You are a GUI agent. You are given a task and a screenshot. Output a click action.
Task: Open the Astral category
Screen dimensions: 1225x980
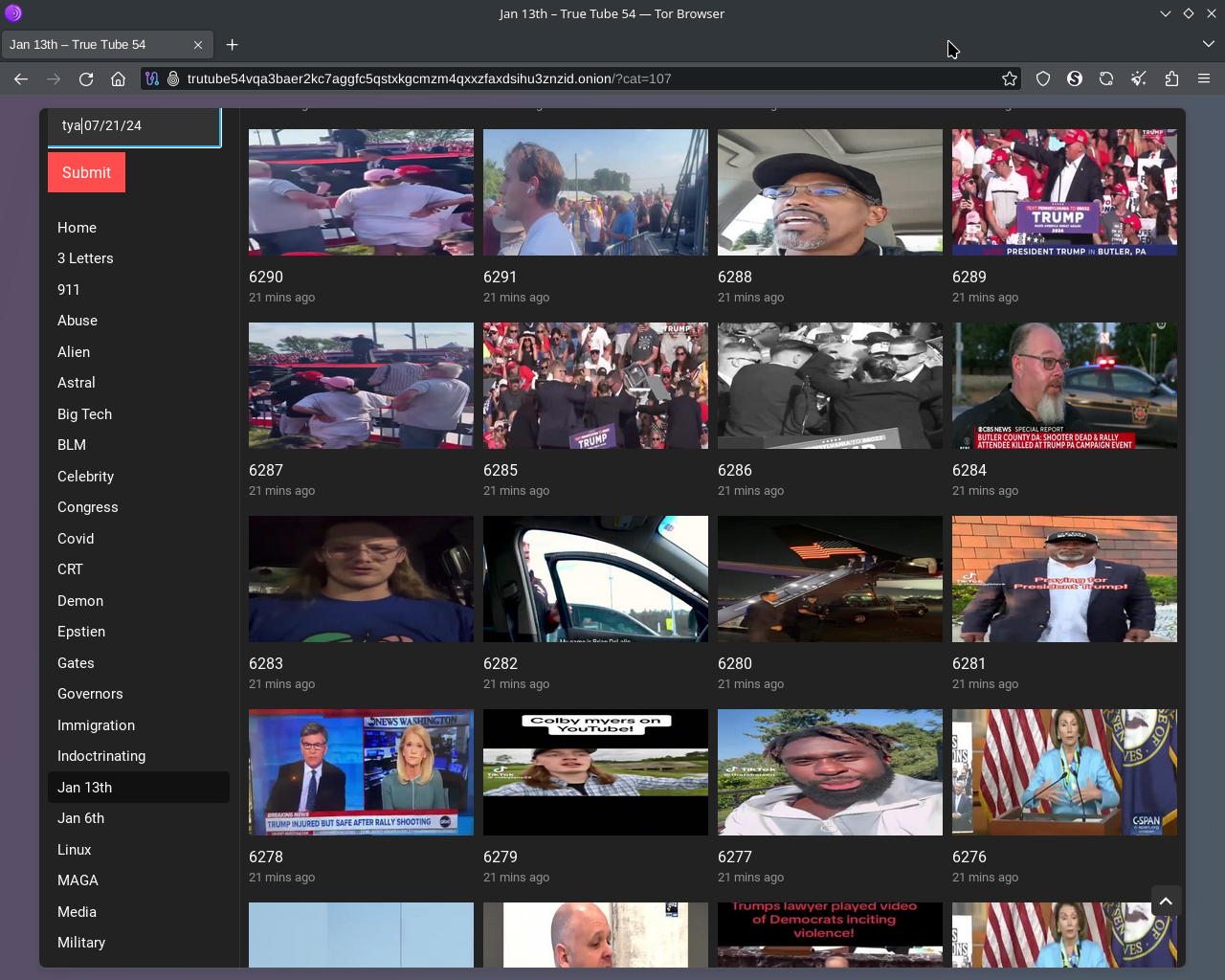(77, 383)
